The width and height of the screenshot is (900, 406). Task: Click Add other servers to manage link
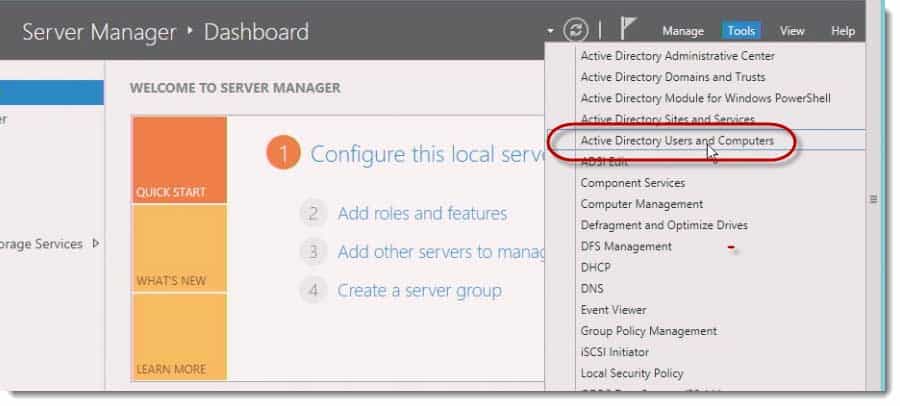click(441, 252)
